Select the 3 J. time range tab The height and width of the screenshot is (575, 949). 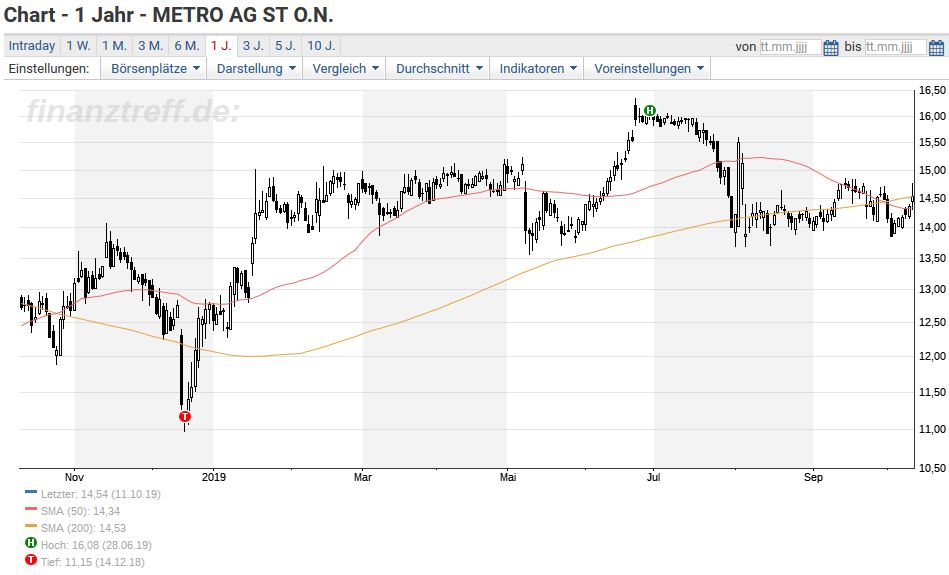[253, 46]
